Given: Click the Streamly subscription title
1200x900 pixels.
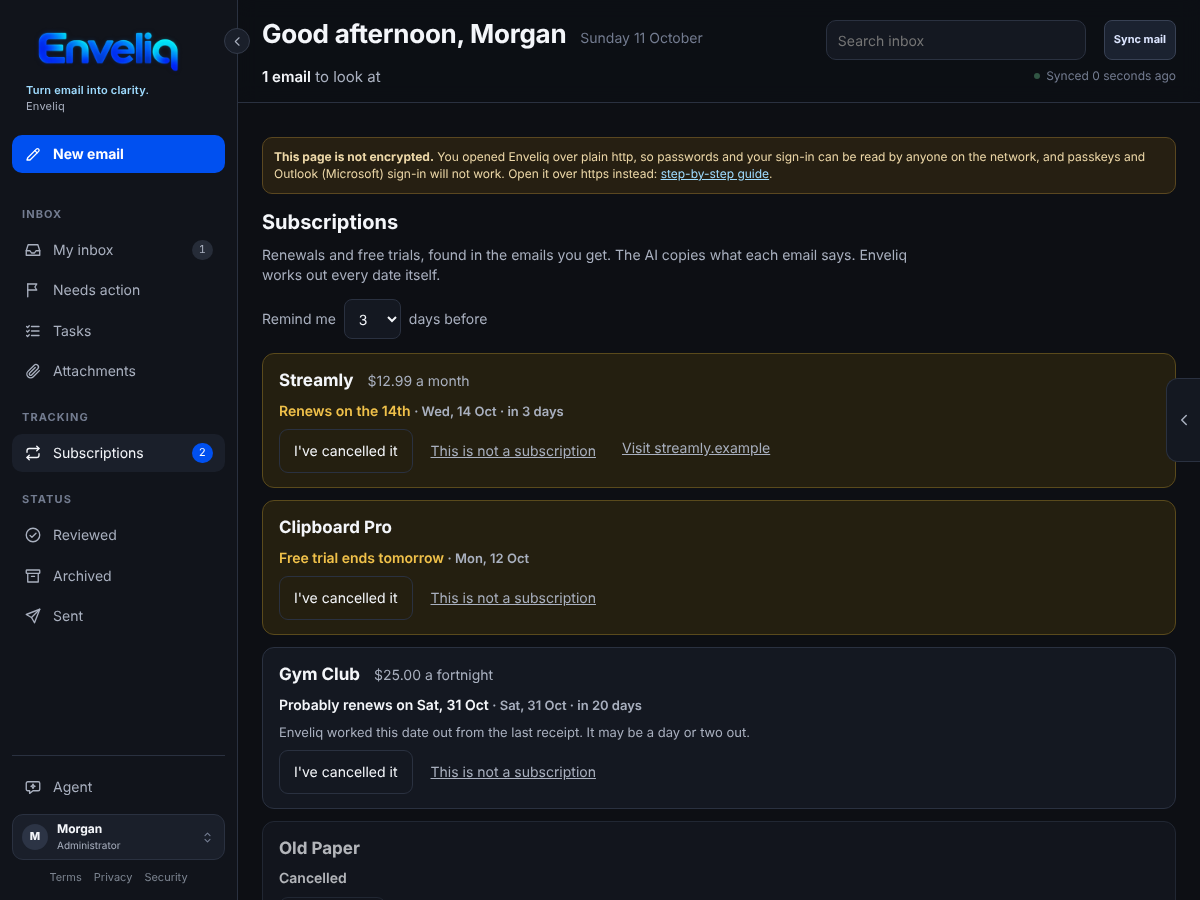Looking at the screenshot, I should 316,380.
